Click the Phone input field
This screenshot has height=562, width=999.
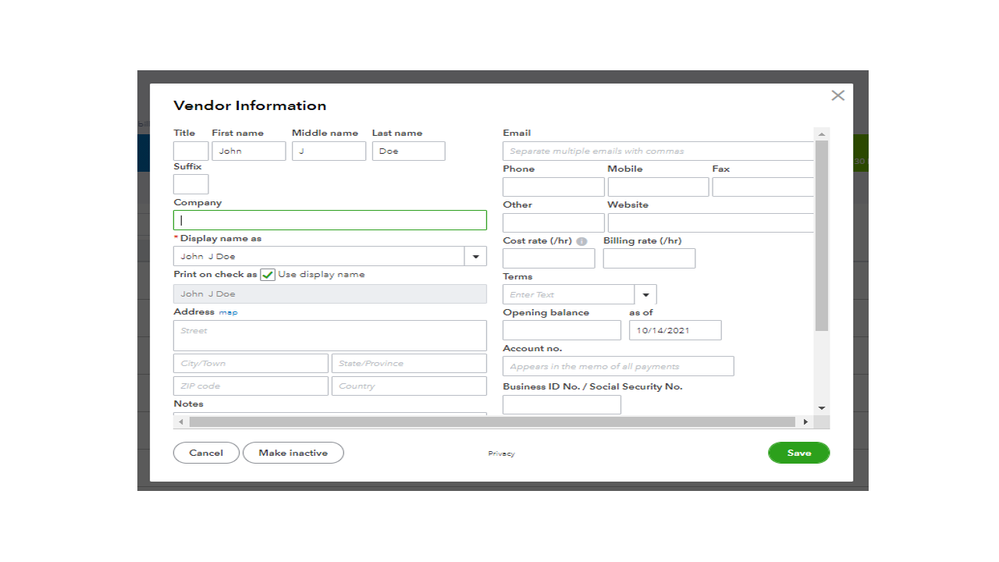(x=553, y=187)
